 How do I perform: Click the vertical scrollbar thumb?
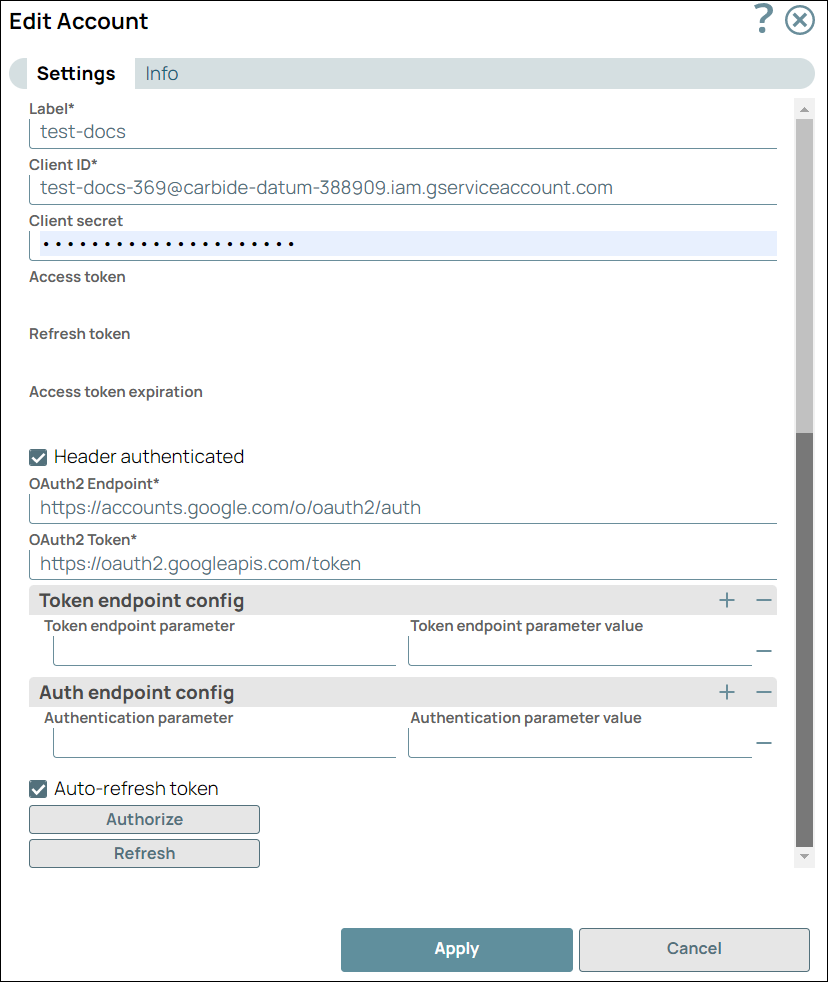click(x=803, y=640)
